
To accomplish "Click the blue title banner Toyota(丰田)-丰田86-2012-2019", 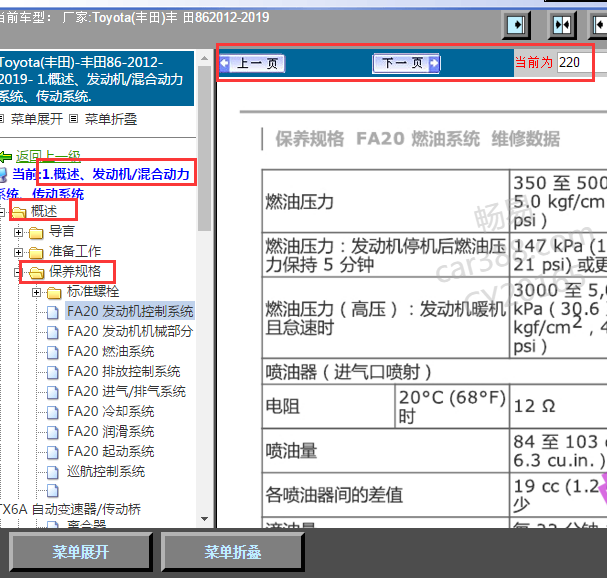I will tap(97, 79).
